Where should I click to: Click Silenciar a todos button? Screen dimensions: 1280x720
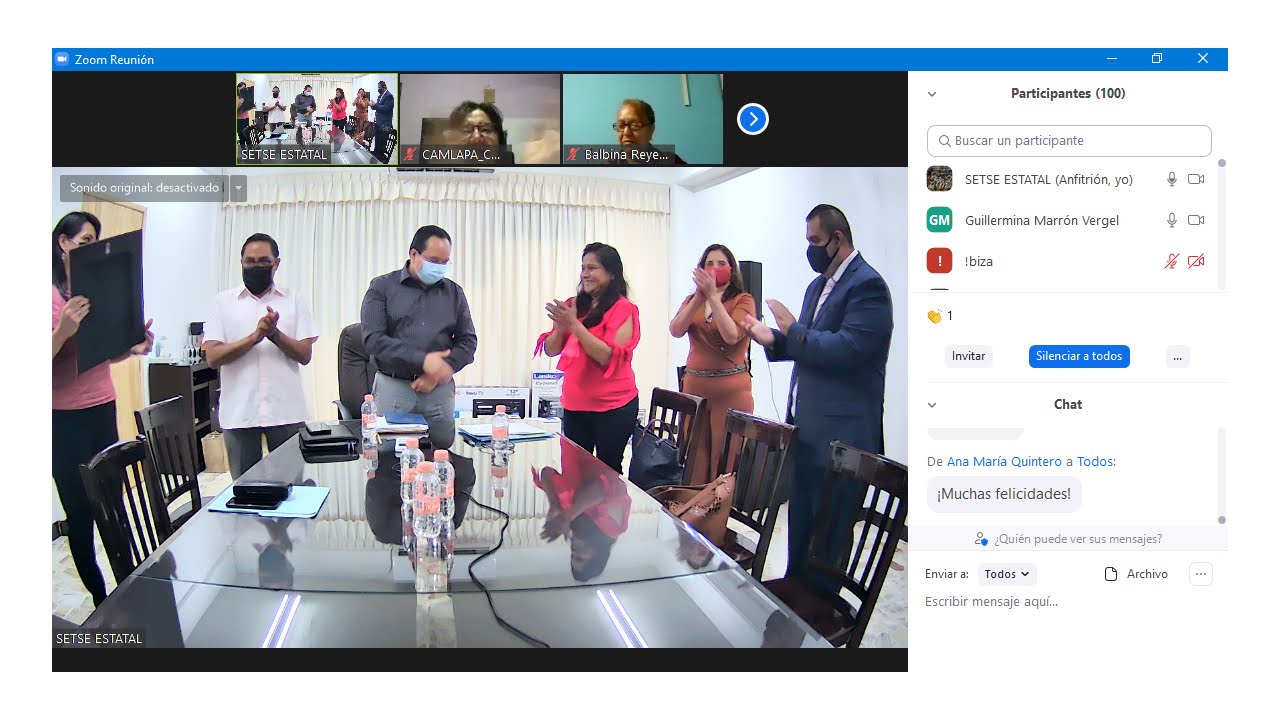(x=1079, y=356)
